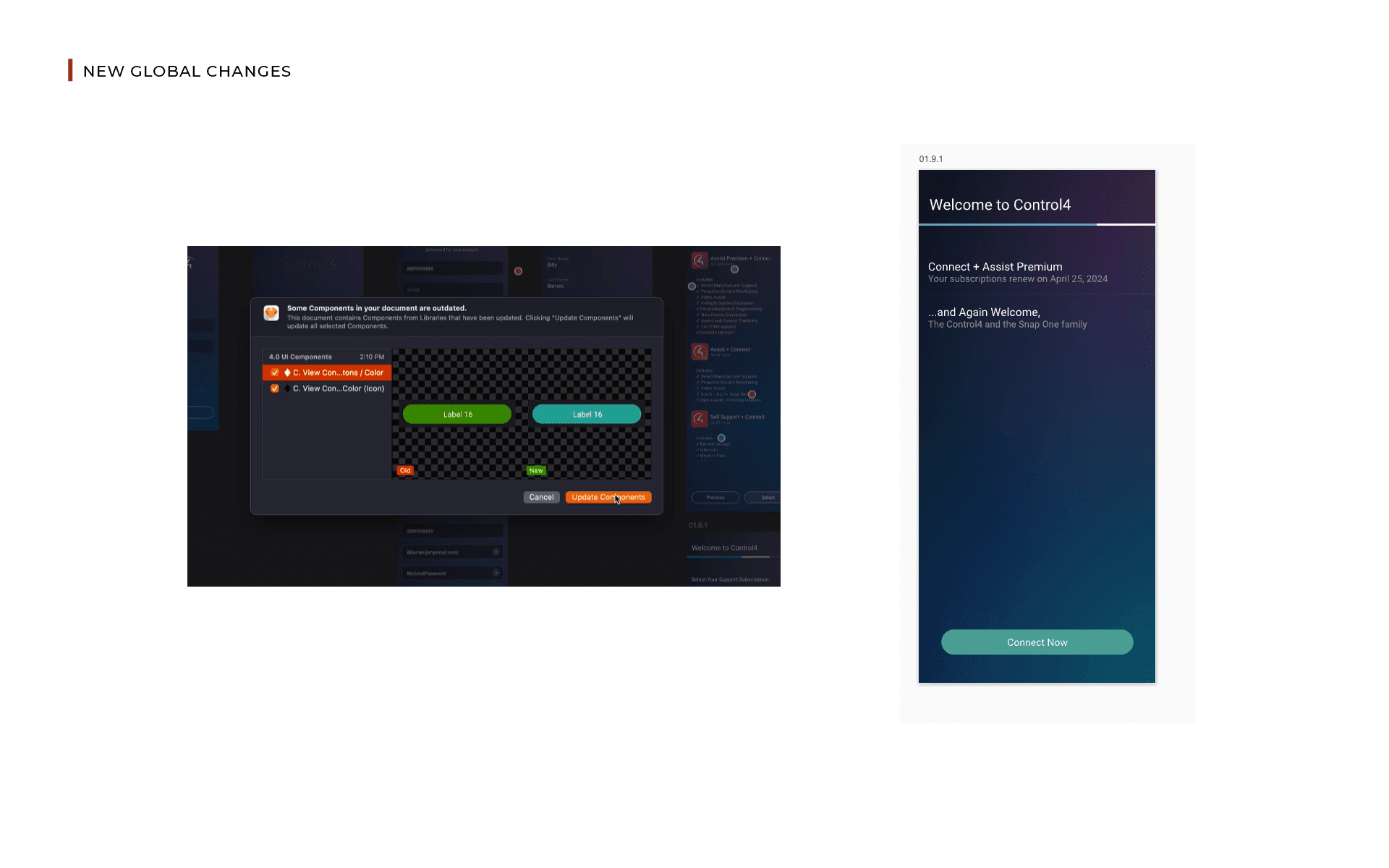Click the Sketch app icon in dialog

point(271,312)
